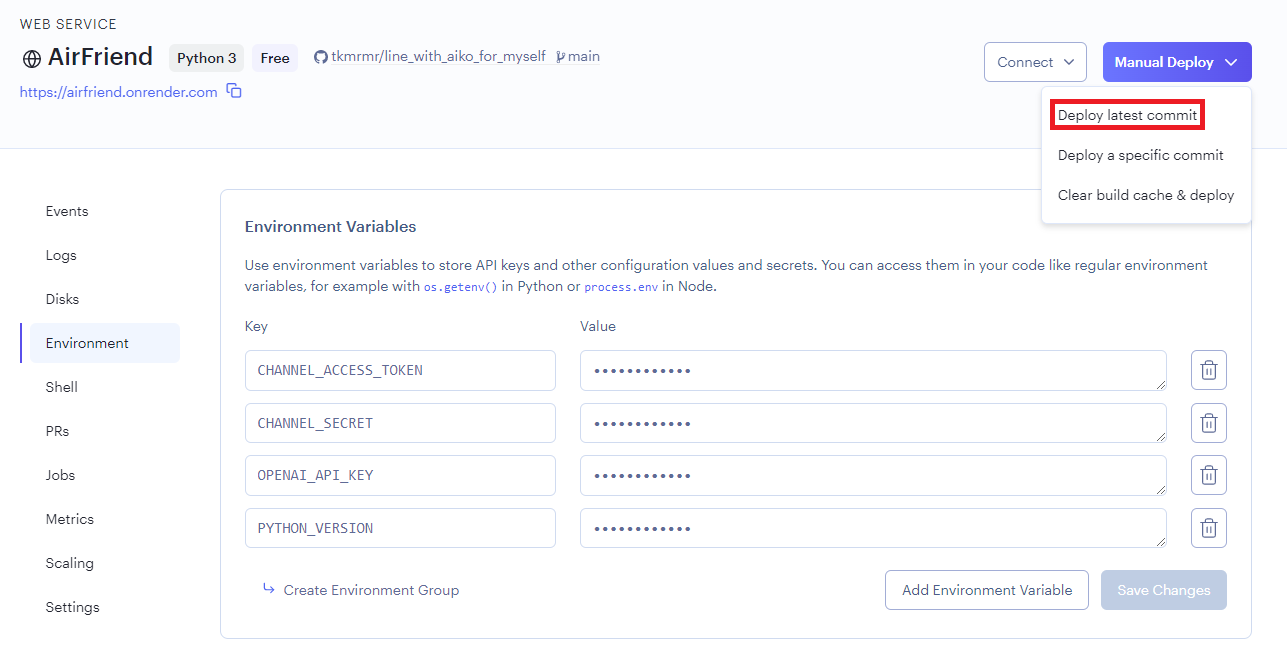This screenshot has height=653, width=1287.
Task: Delete the CHANNEL_ACCESS_TOKEN variable
Action: (x=1208, y=370)
